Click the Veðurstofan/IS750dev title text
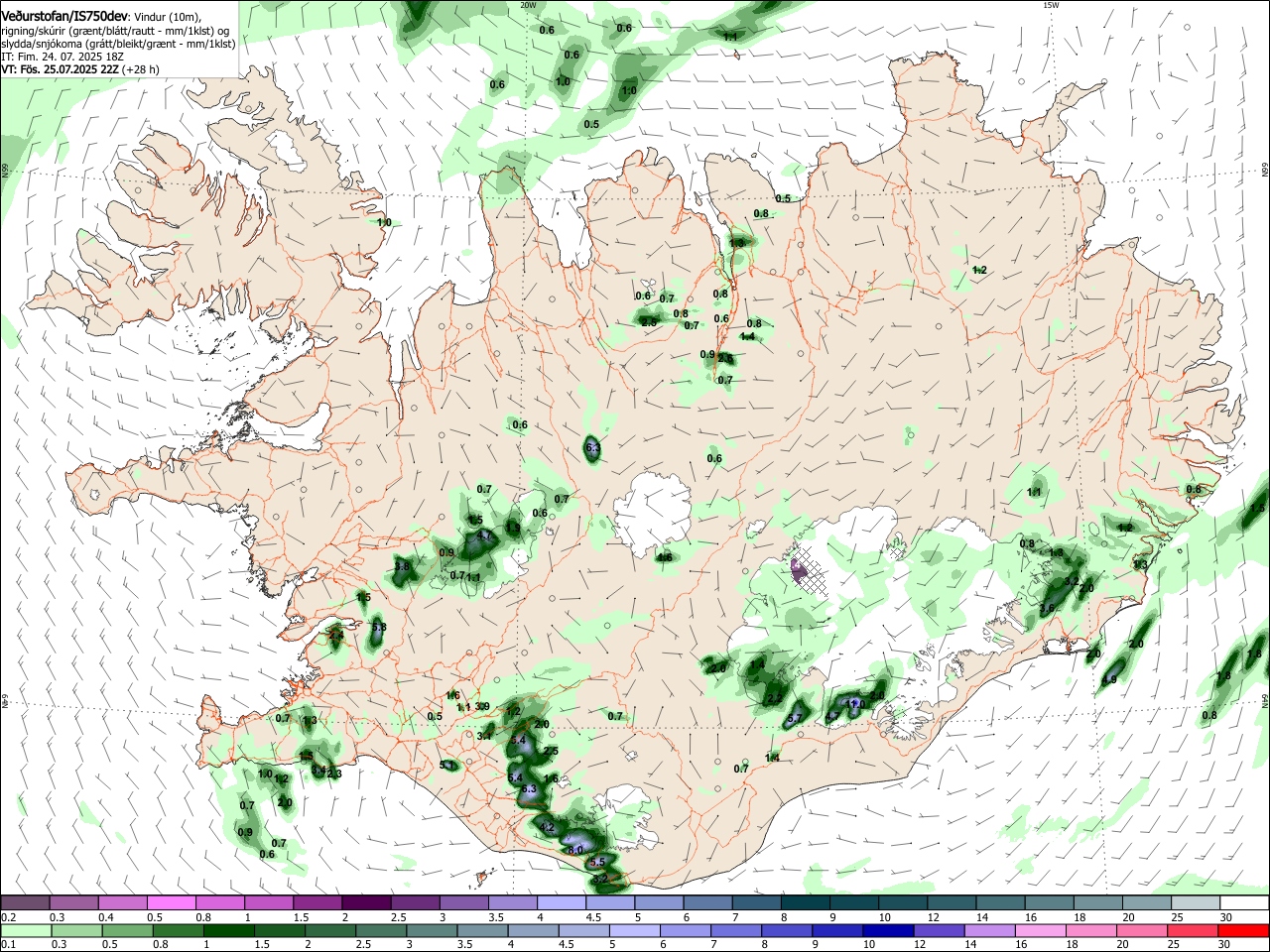 (x=64, y=17)
